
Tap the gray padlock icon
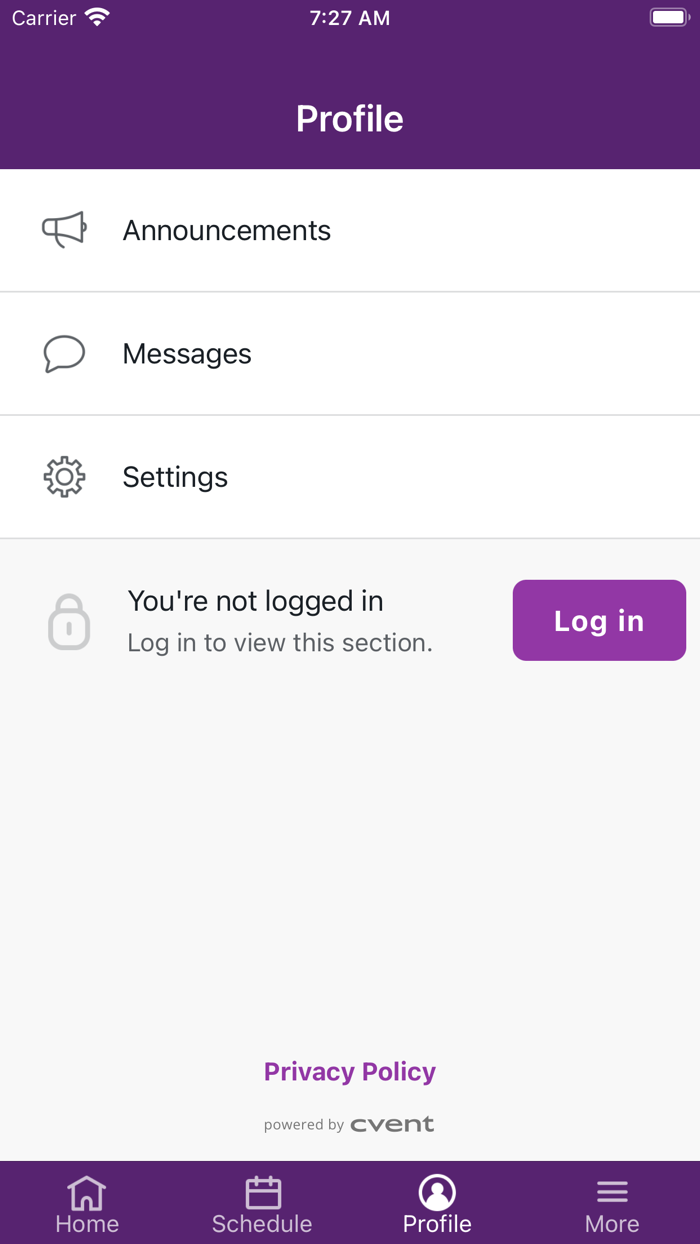coord(69,622)
